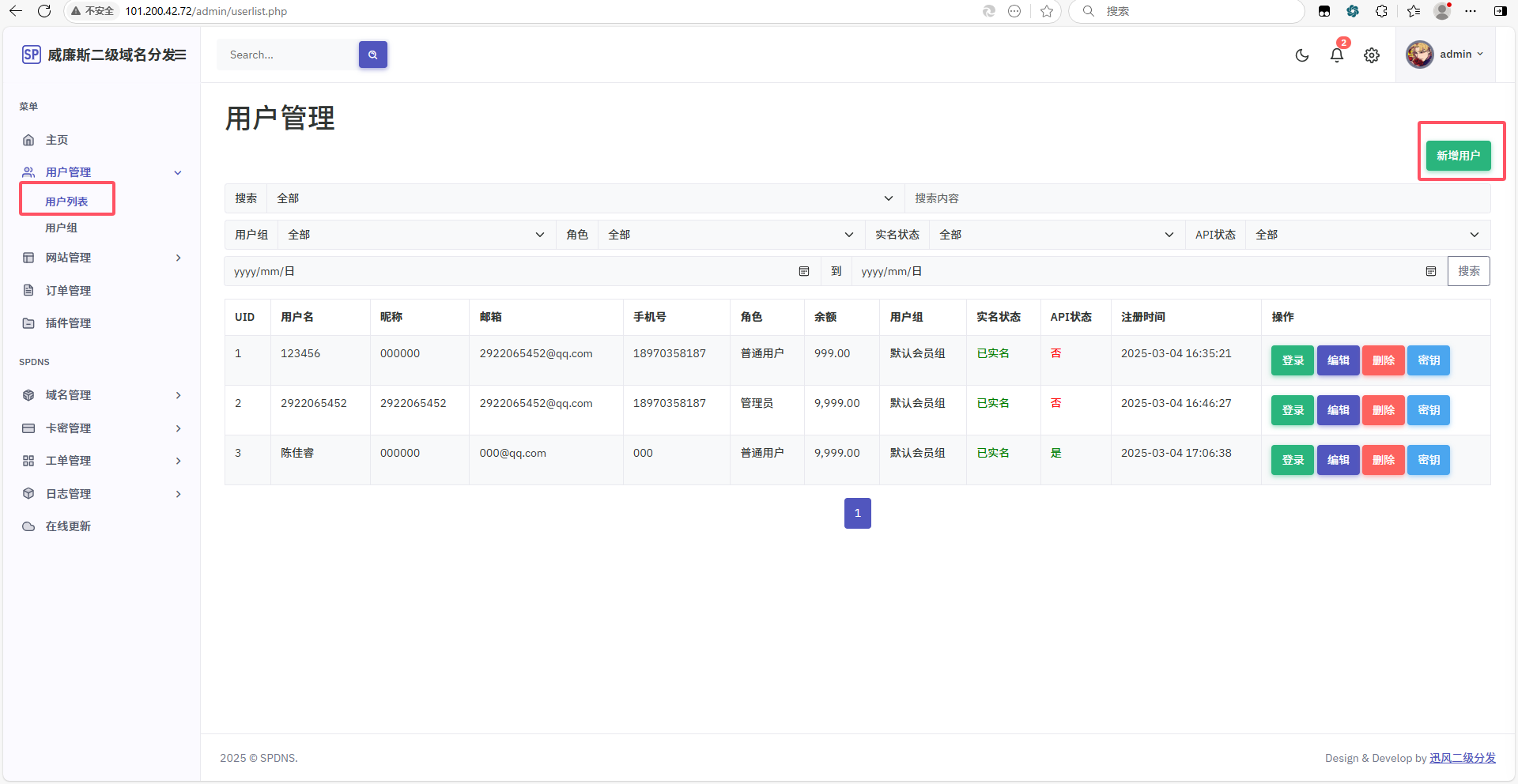The width and height of the screenshot is (1518, 784).
Task: Open the API状态 filter dropdown
Action: (x=1367, y=235)
